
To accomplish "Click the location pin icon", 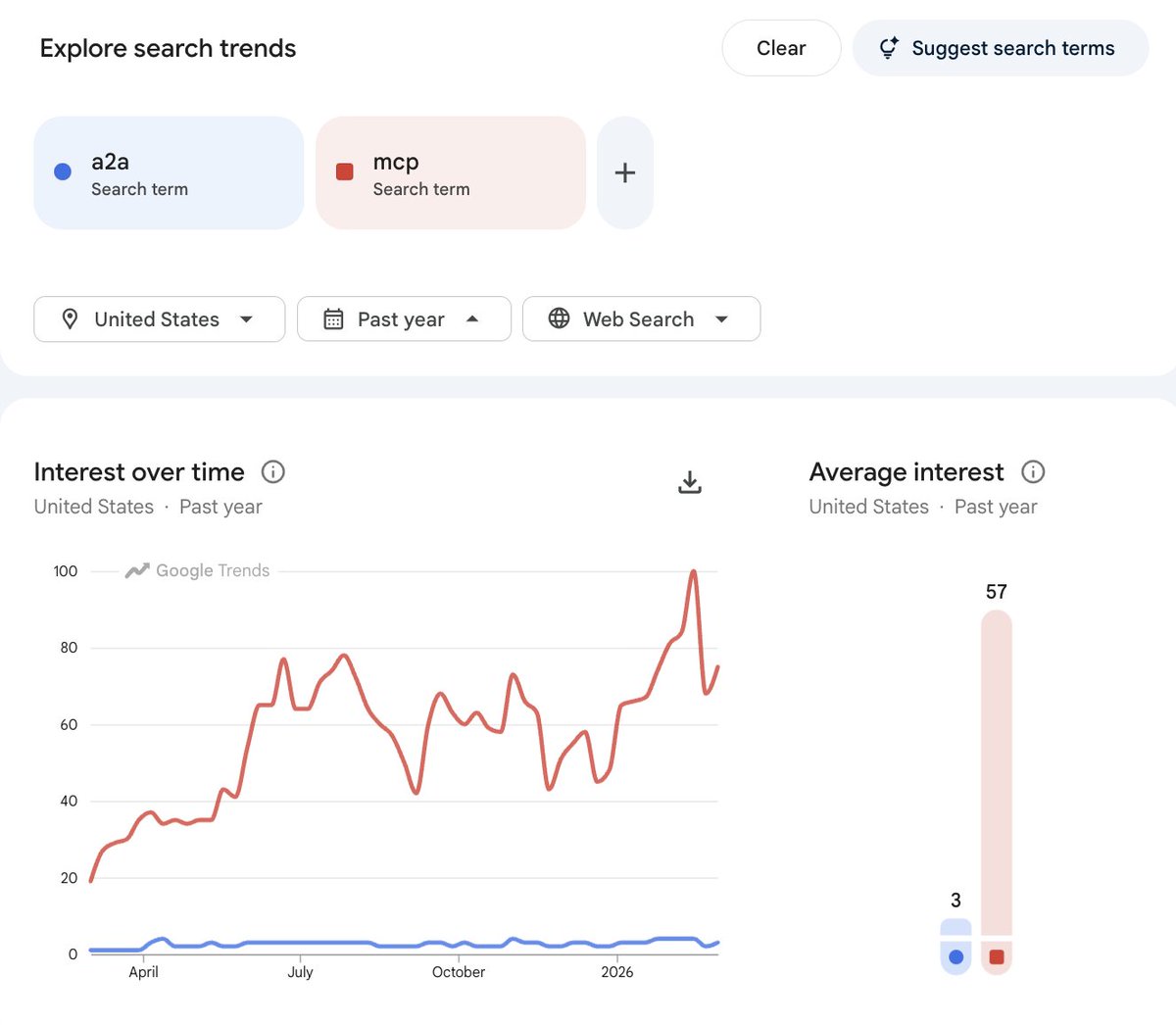I will tap(70, 319).
